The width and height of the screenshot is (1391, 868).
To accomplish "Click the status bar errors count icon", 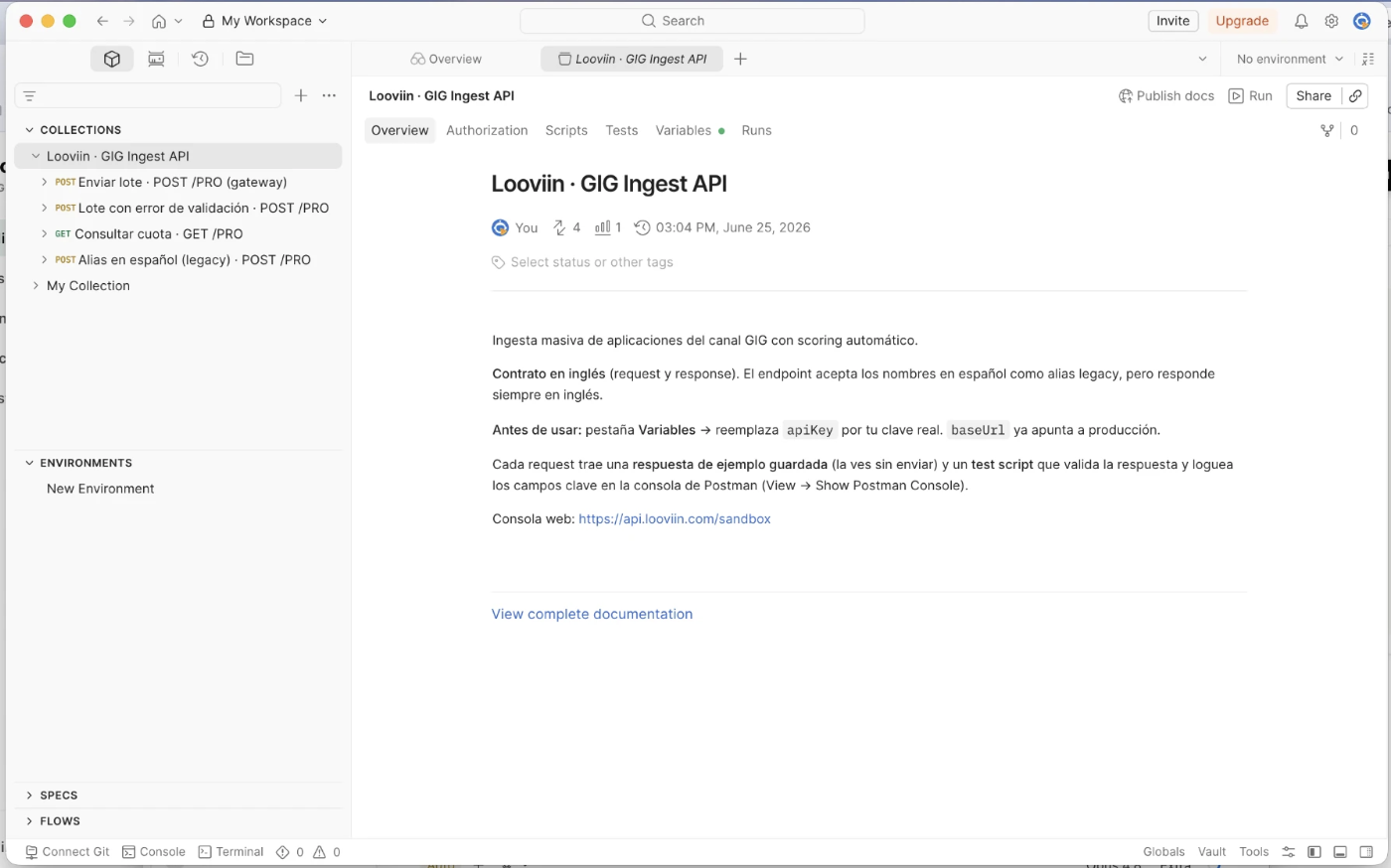I will click(x=283, y=852).
